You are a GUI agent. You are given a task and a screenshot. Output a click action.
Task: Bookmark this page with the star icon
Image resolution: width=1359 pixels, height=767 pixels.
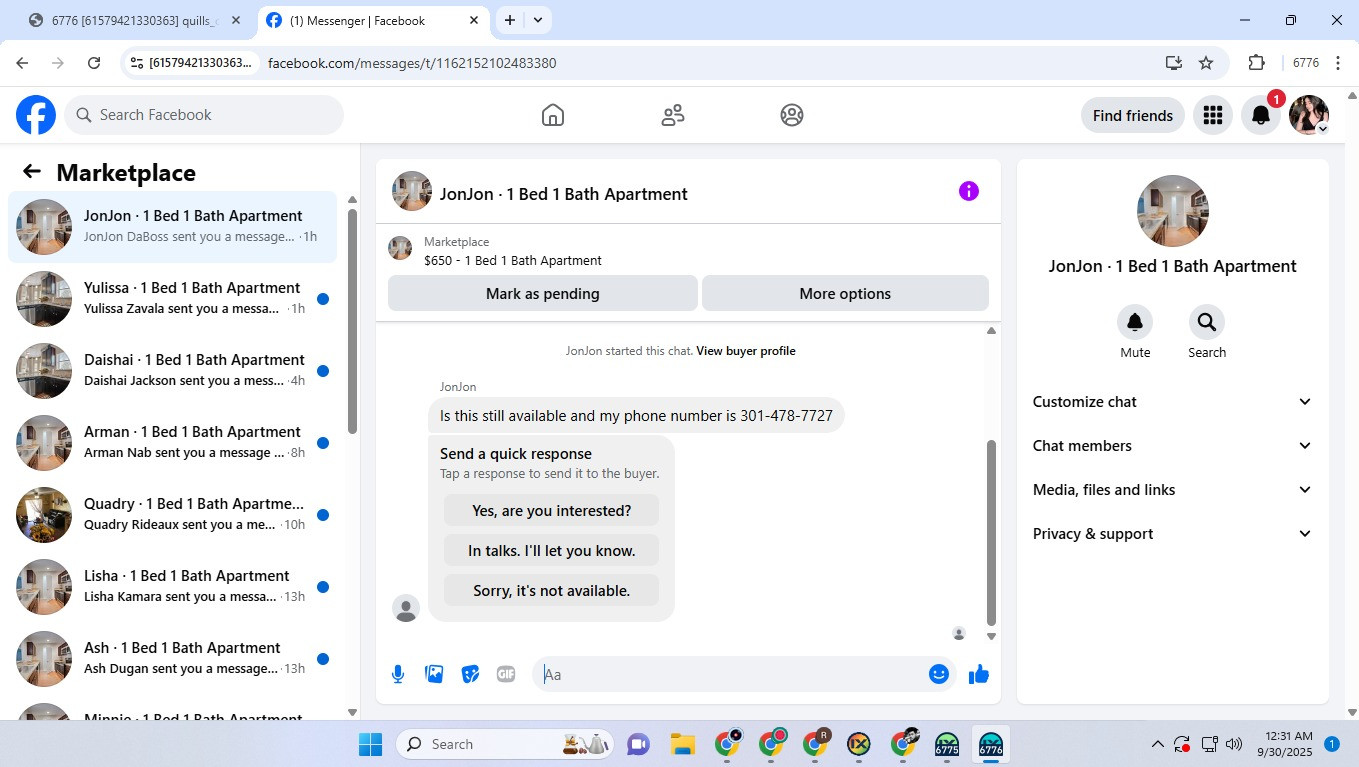(1206, 63)
